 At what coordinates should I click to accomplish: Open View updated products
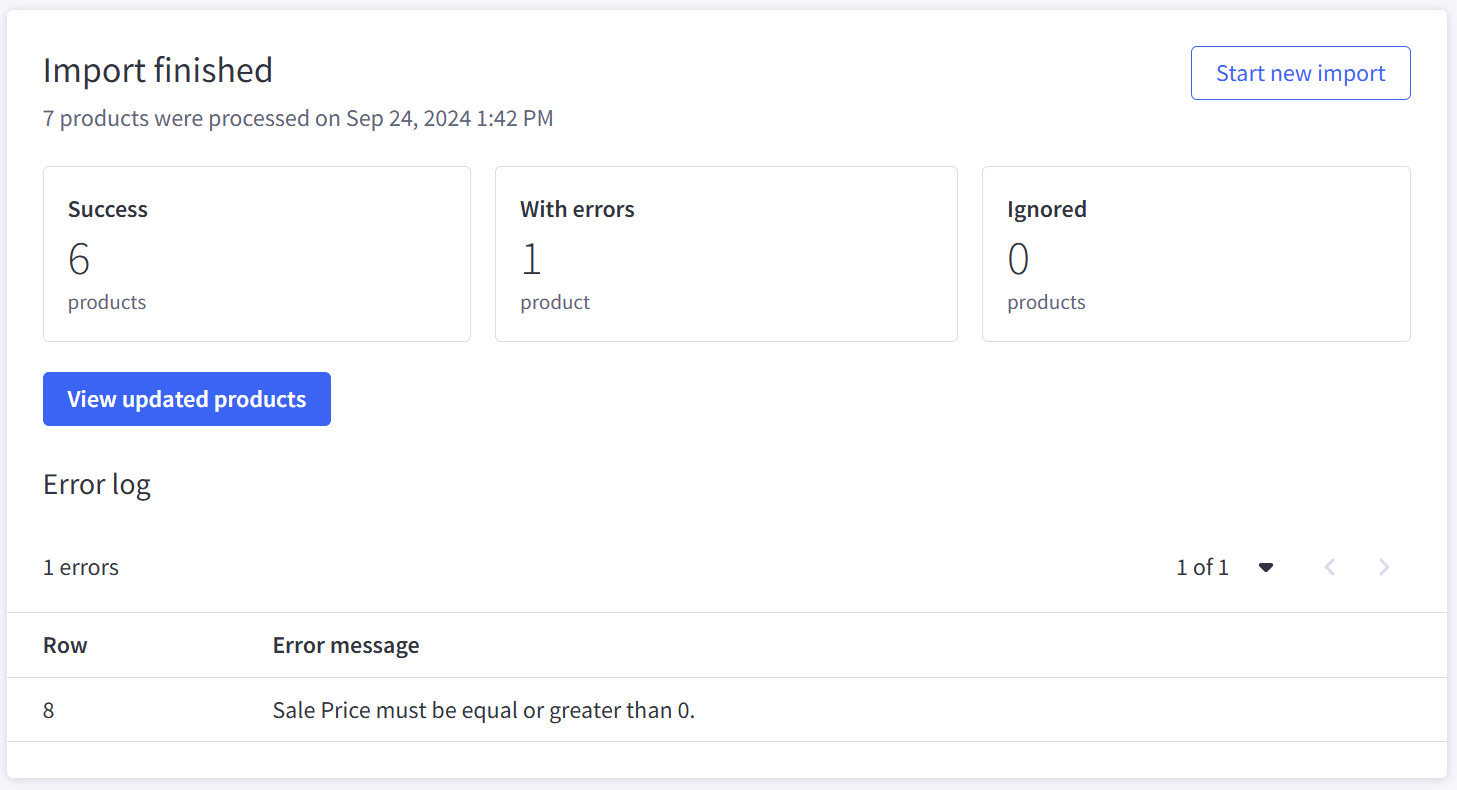[x=187, y=399]
